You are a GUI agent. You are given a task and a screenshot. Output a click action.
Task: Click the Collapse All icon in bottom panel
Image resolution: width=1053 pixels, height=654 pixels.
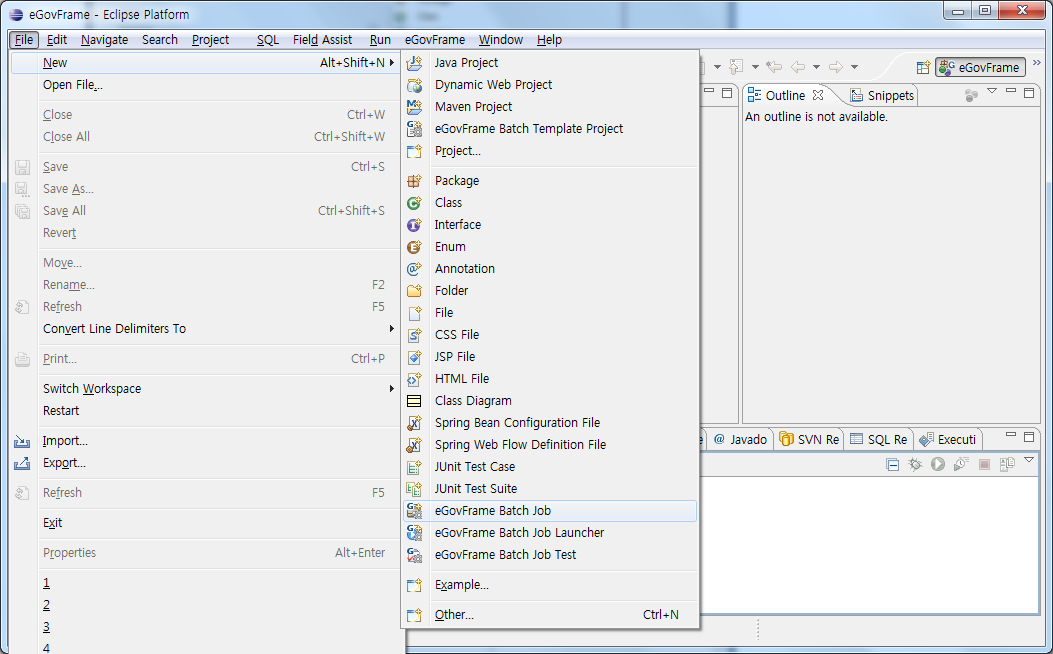pyautogui.click(x=893, y=464)
